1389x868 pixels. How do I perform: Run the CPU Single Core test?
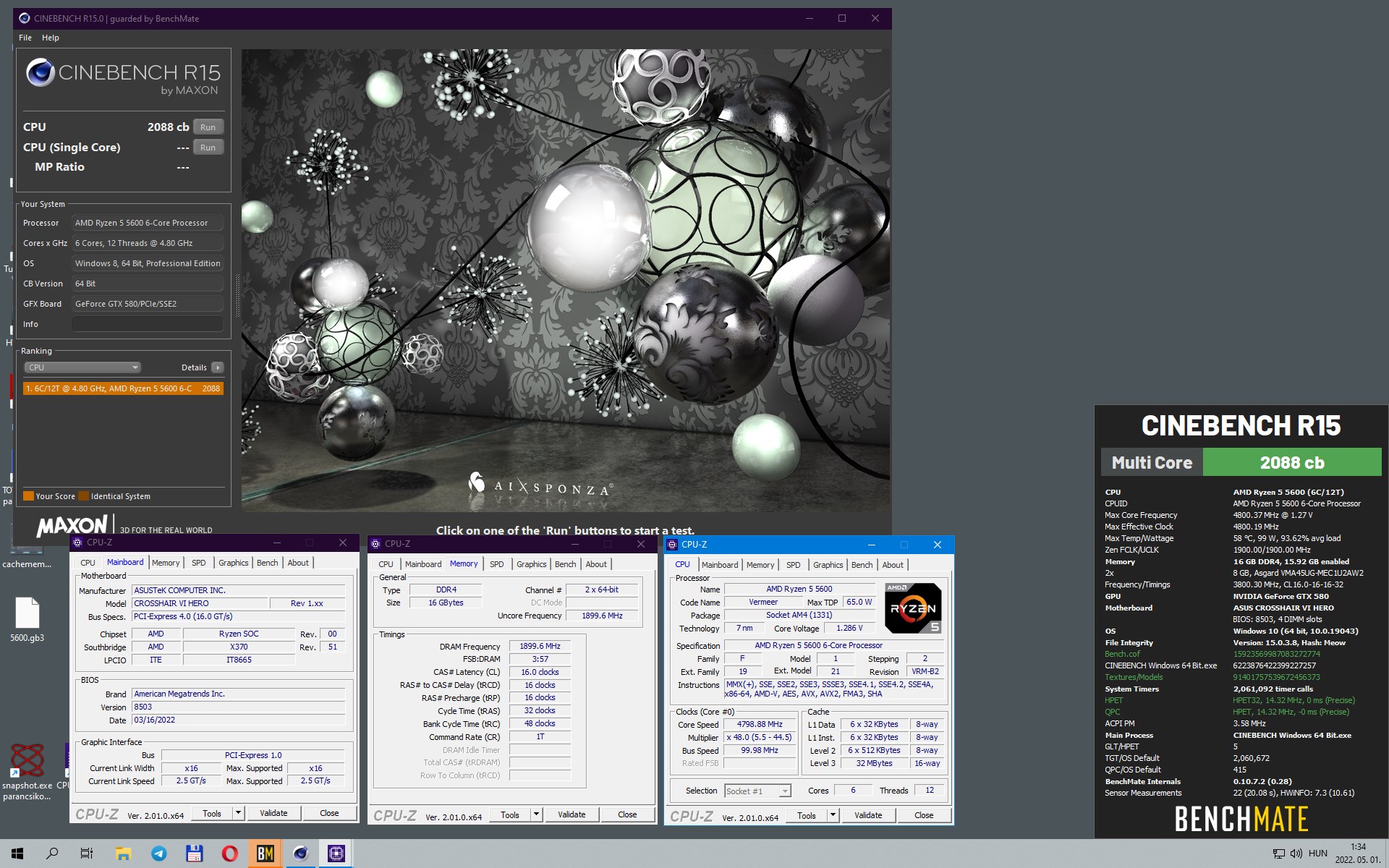click(208, 147)
